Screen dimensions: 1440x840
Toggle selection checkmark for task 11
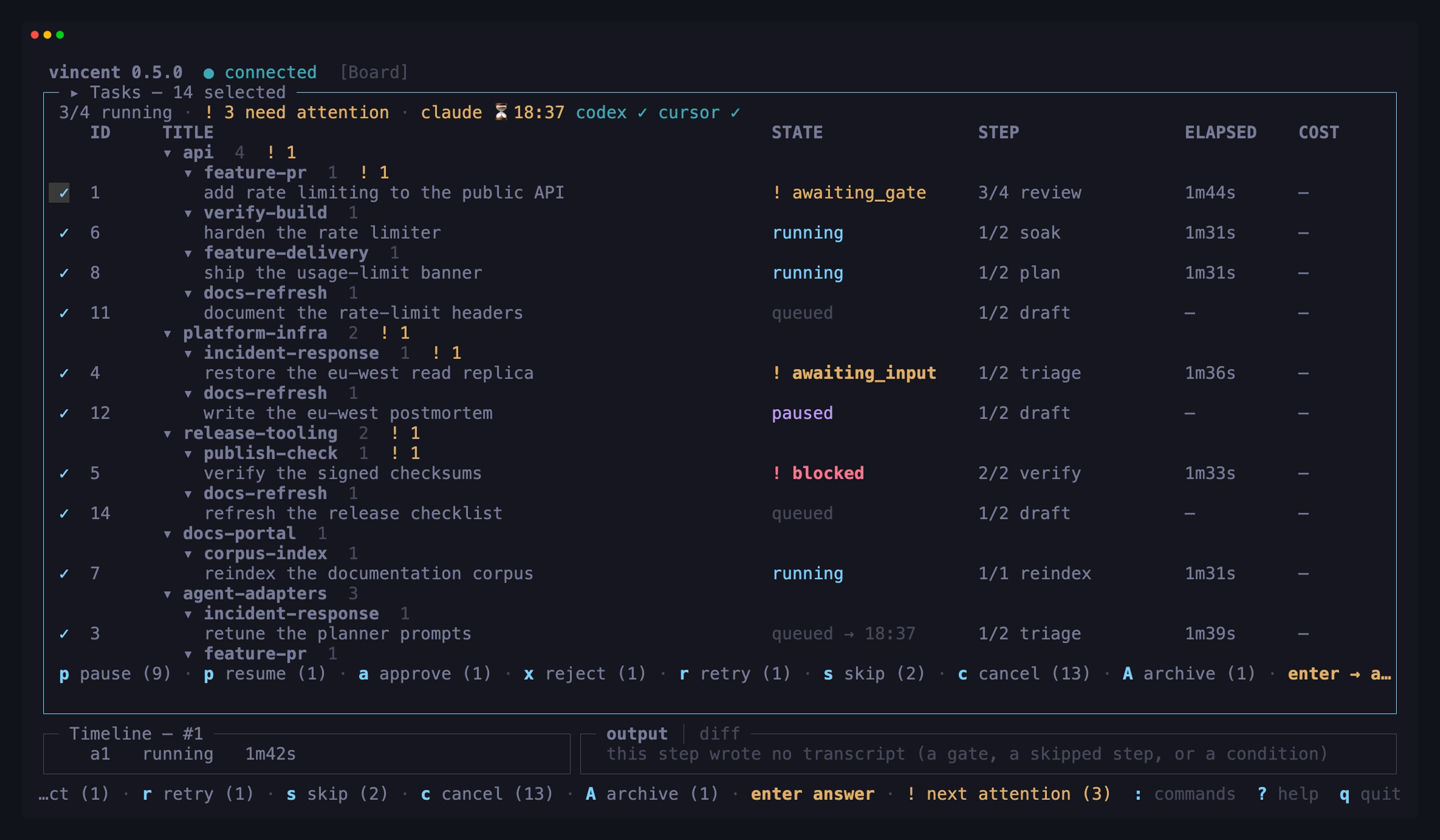pos(64,314)
